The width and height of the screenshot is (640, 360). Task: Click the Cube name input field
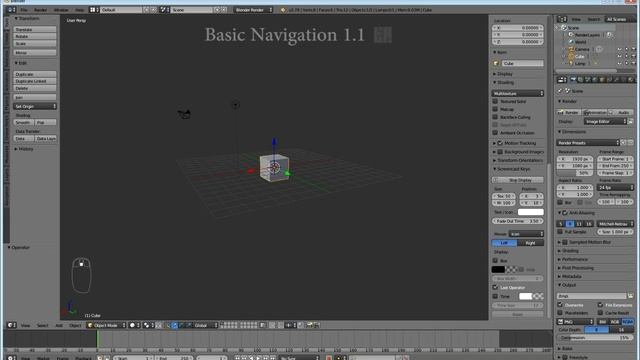click(x=523, y=64)
